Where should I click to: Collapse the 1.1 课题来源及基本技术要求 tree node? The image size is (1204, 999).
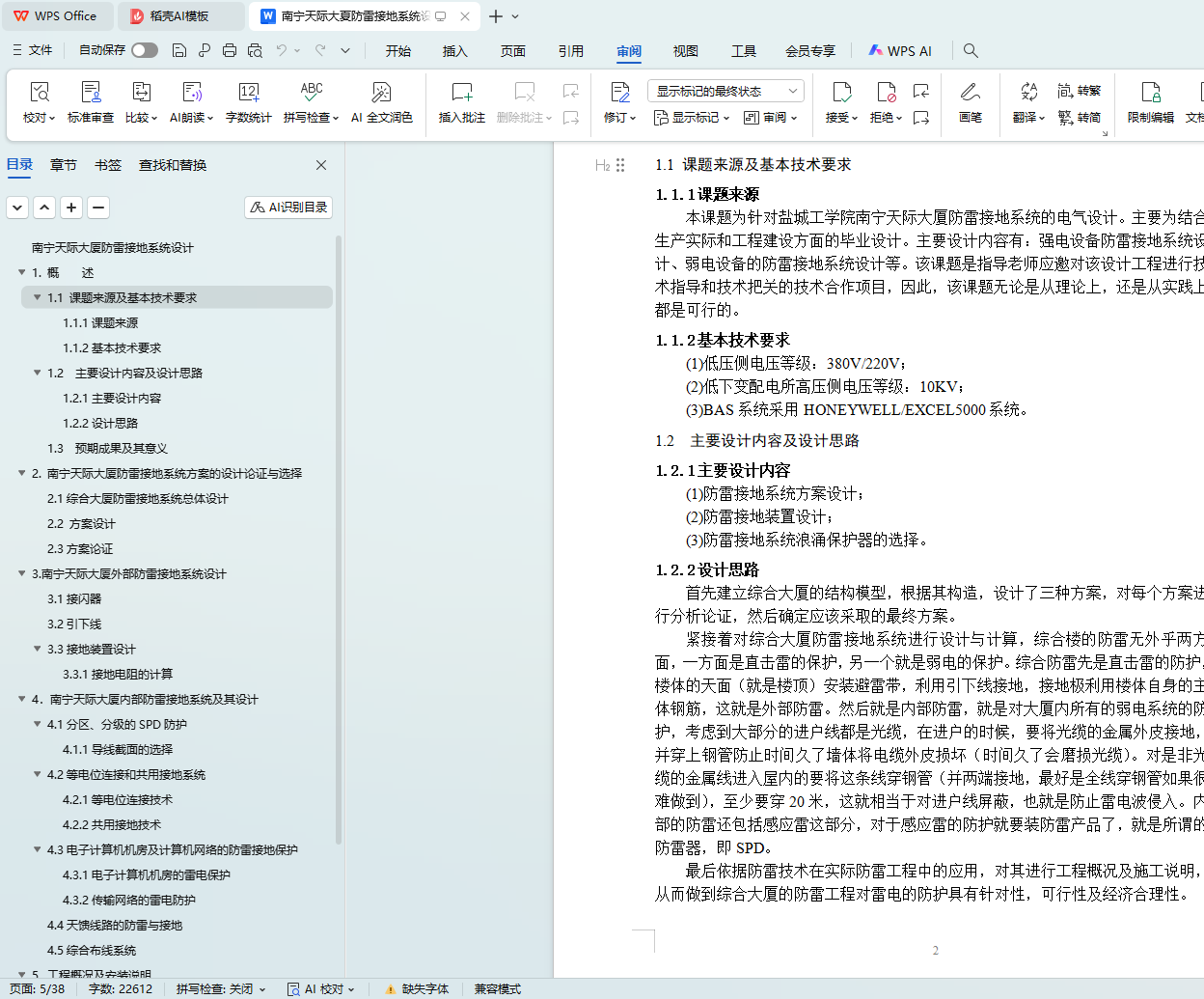(x=38, y=297)
